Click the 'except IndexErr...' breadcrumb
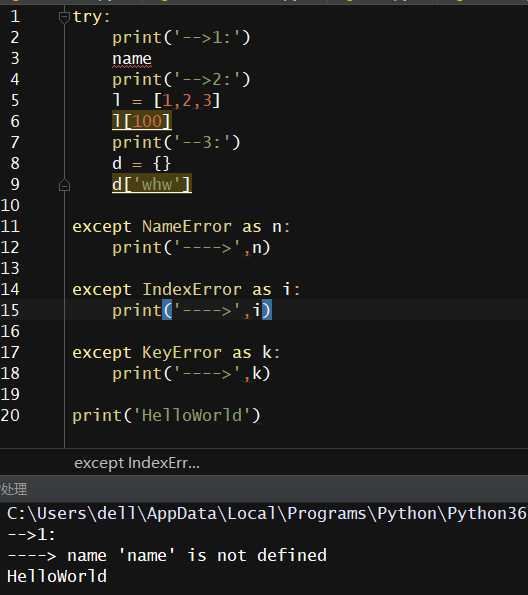528x595 pixels. coord(137,463)
